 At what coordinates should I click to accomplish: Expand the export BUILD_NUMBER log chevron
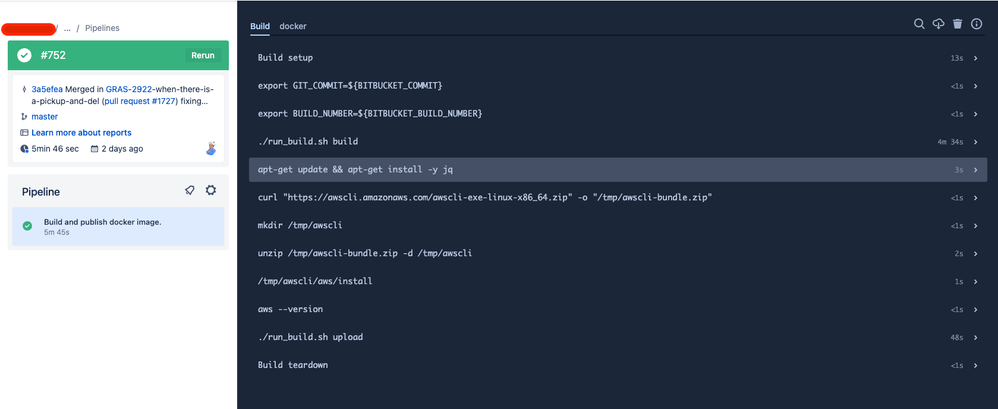(x=975, y=114)
